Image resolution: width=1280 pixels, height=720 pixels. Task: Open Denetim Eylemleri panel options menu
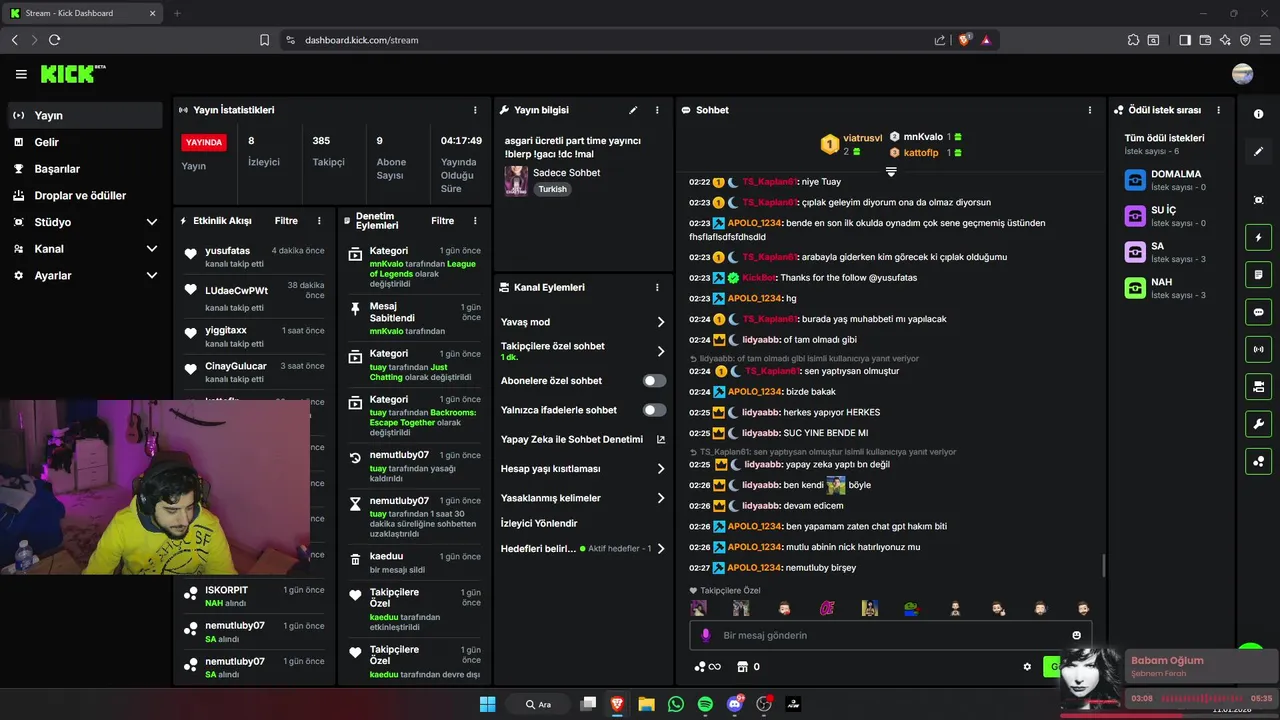pyautogui.click(x=475, y=221)
